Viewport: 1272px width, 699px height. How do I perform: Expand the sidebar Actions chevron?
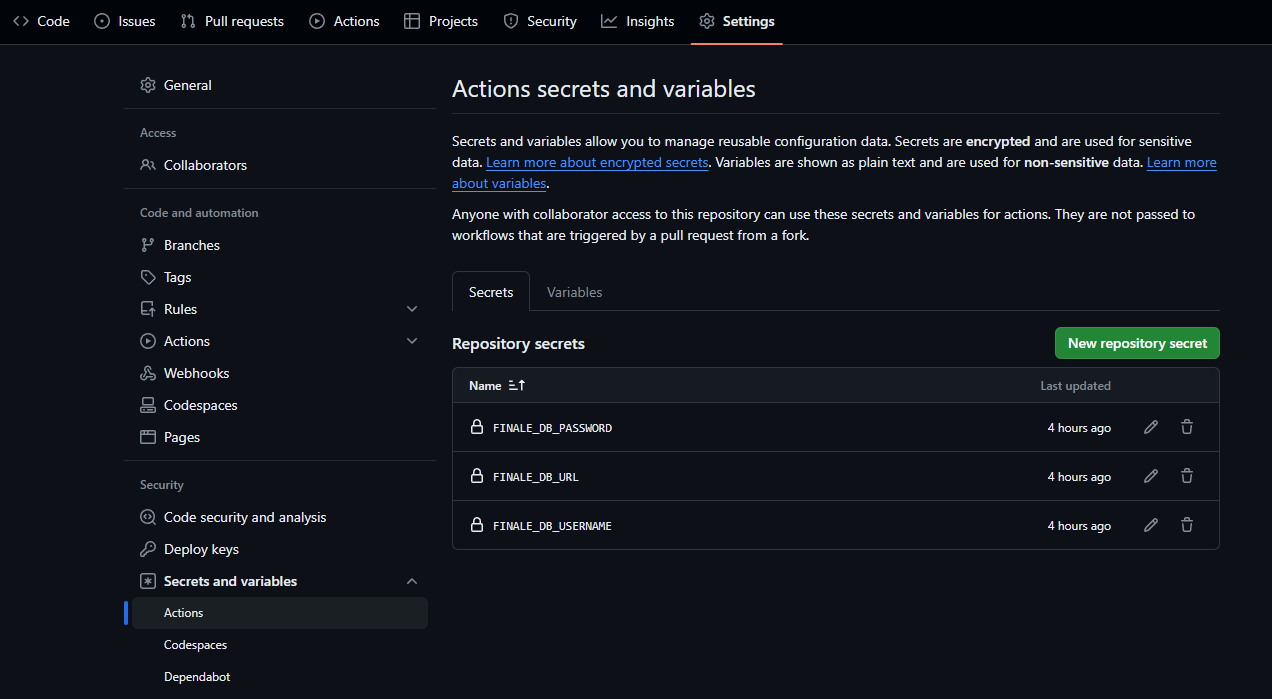pos(412,341)
